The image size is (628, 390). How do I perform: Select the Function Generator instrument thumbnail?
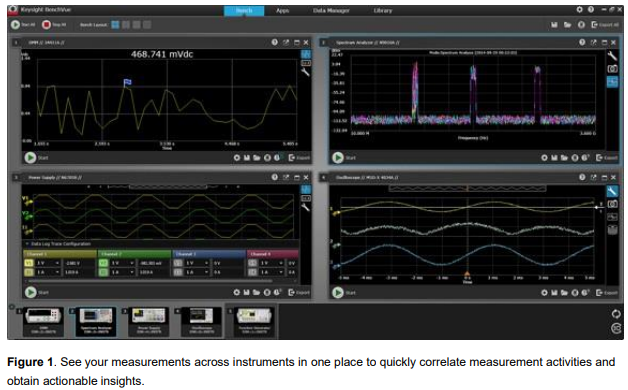(x=254, y=321)
